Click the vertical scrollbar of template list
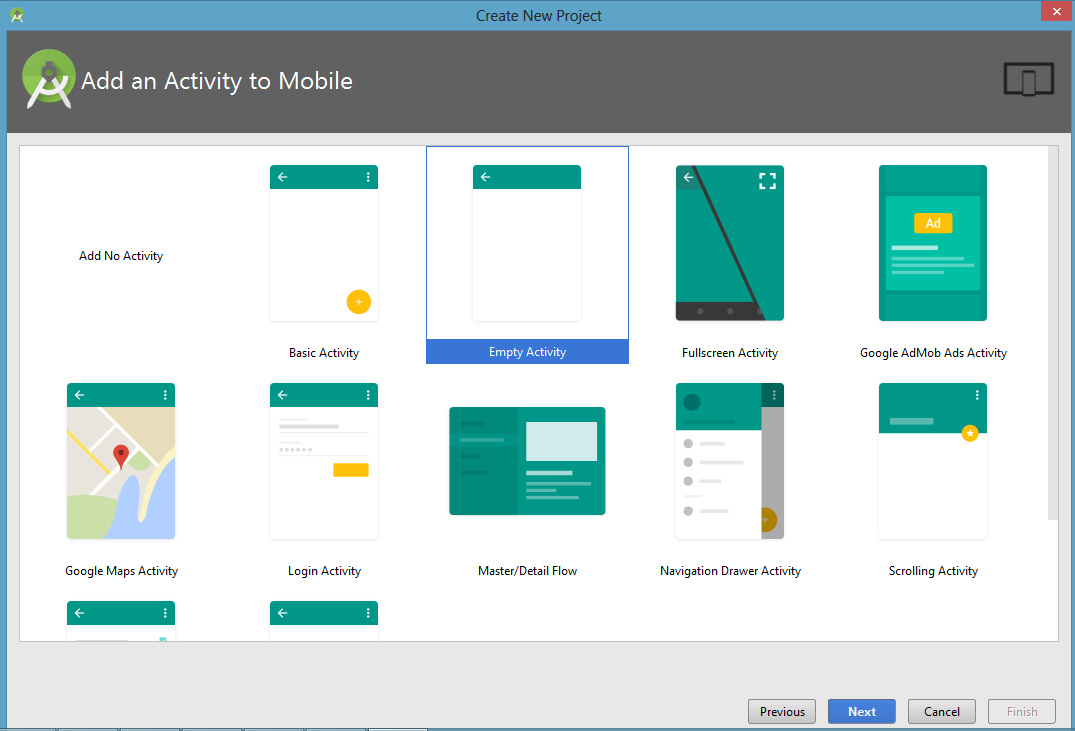The height and width of the screenshot is (731, 1075). pyautogui.click(x=1053, y=333)
